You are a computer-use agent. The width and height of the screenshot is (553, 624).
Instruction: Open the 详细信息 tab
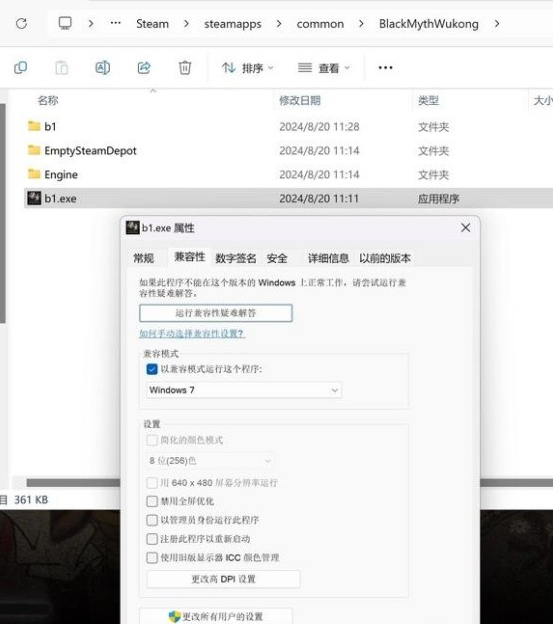(328, 258)
